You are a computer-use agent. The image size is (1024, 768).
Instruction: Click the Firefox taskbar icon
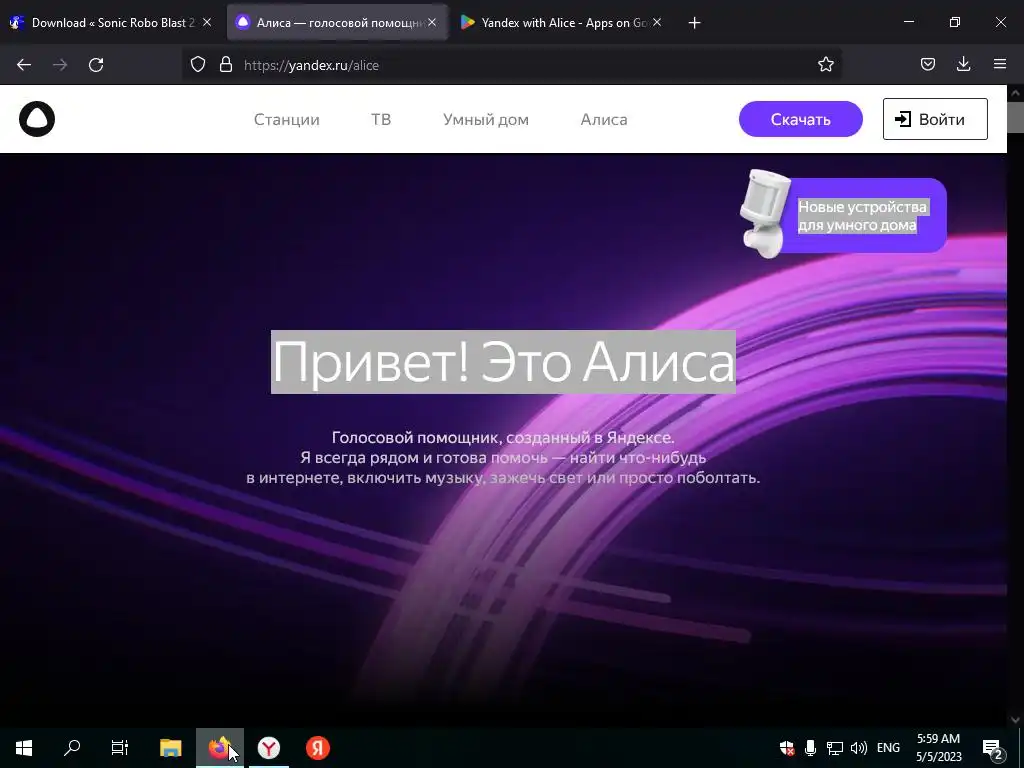(x=220, y=748)
